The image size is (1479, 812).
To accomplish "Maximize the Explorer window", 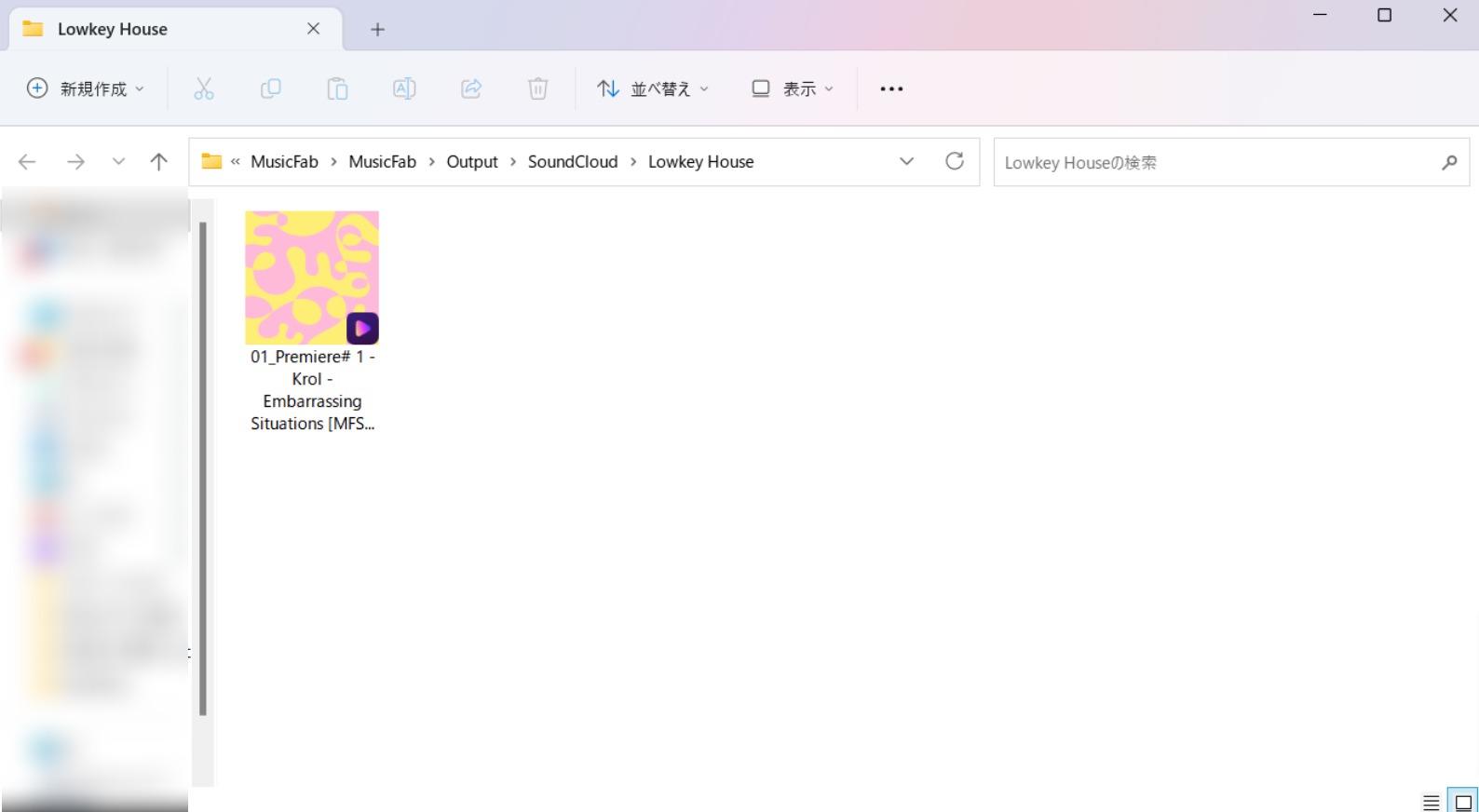I will [1384, 15].
